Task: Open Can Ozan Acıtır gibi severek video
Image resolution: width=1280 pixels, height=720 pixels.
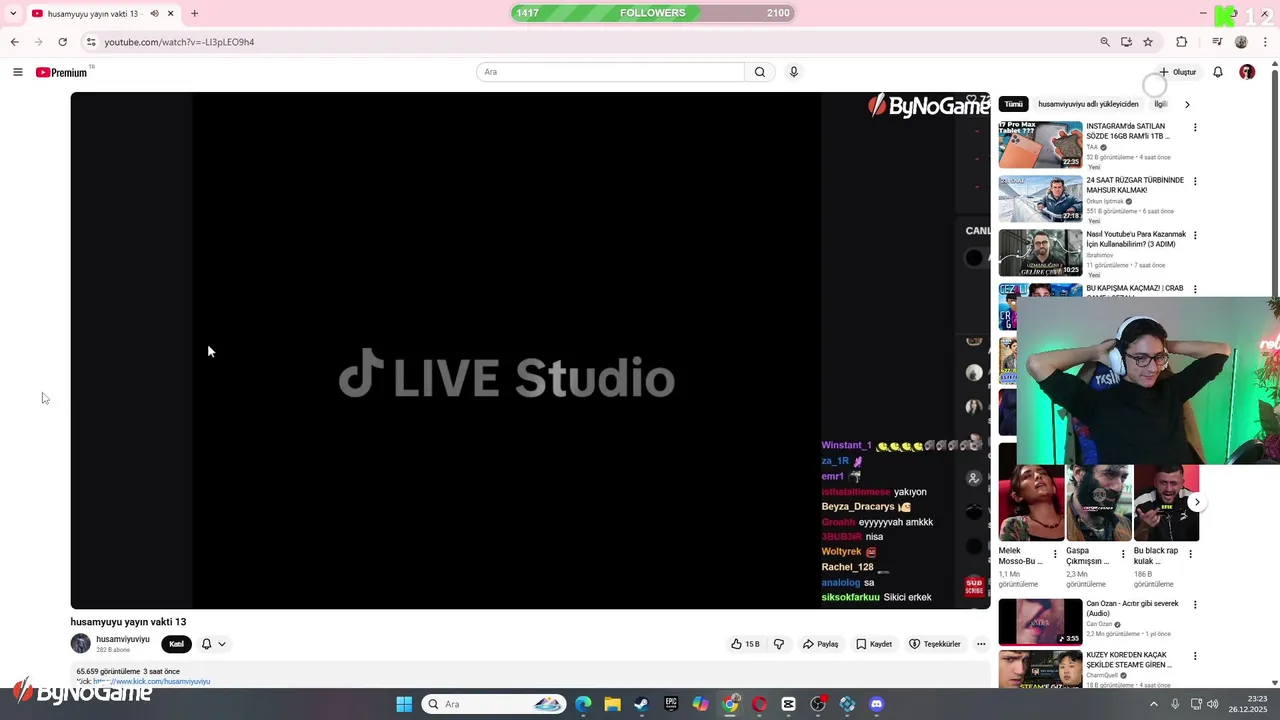Action: click(1040, 621)
